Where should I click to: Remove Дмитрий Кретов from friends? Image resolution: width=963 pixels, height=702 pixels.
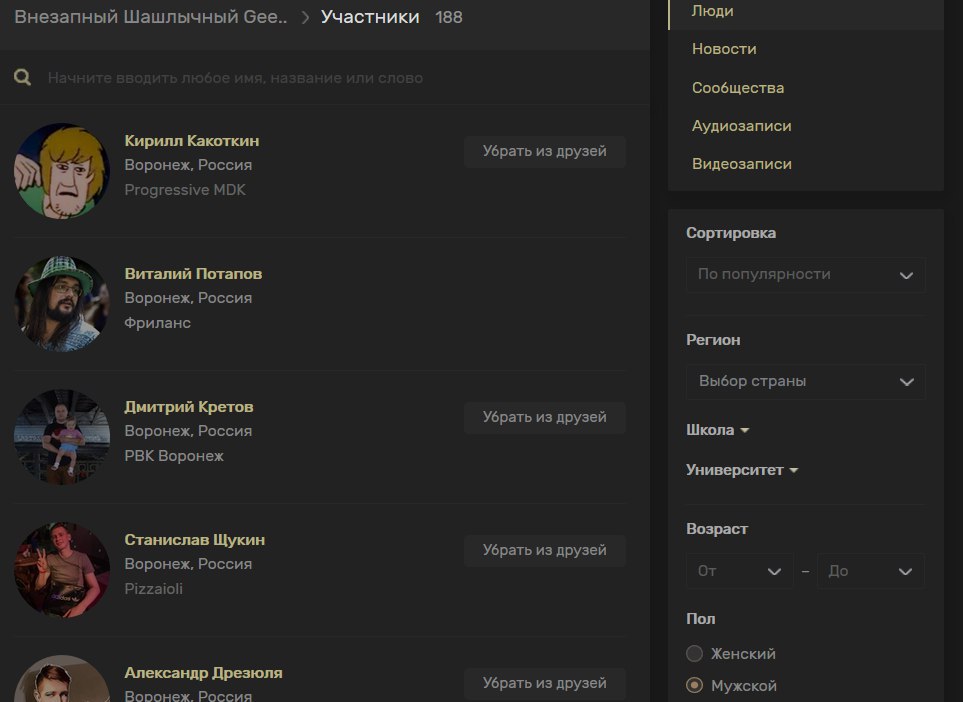click(545, 417)
